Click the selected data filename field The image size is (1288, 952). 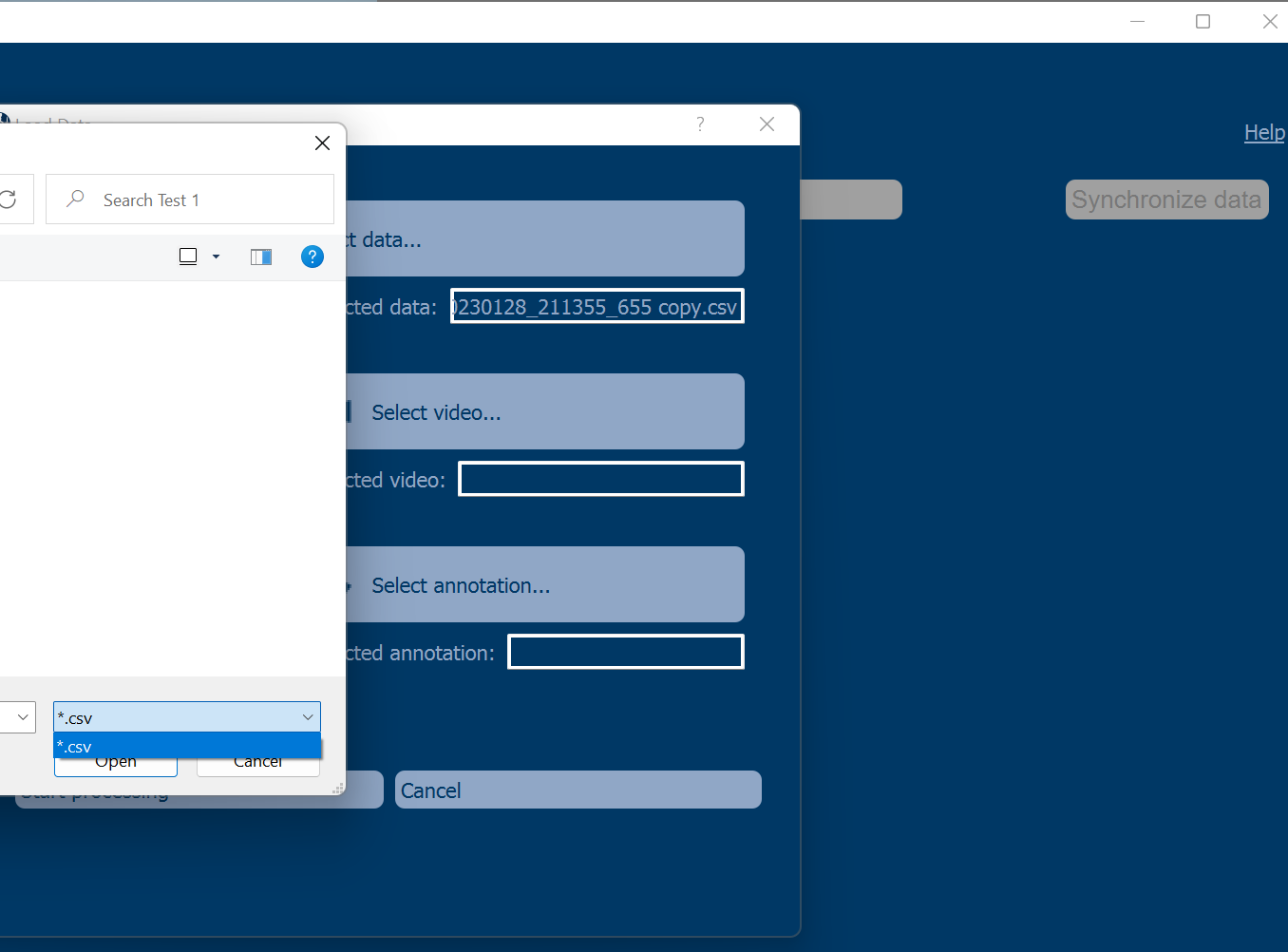tap(597, 306)
